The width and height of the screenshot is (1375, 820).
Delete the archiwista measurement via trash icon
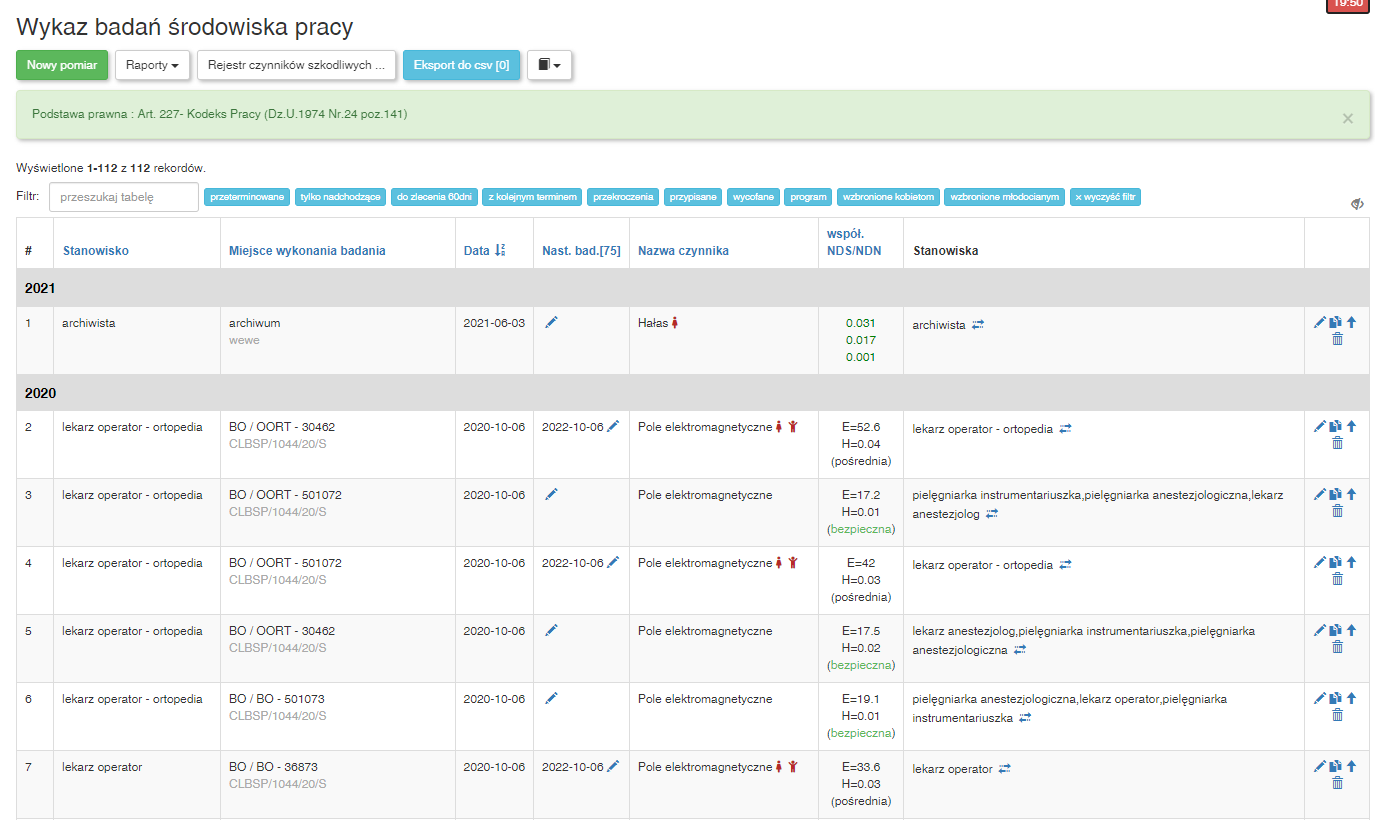point(1337,340)
